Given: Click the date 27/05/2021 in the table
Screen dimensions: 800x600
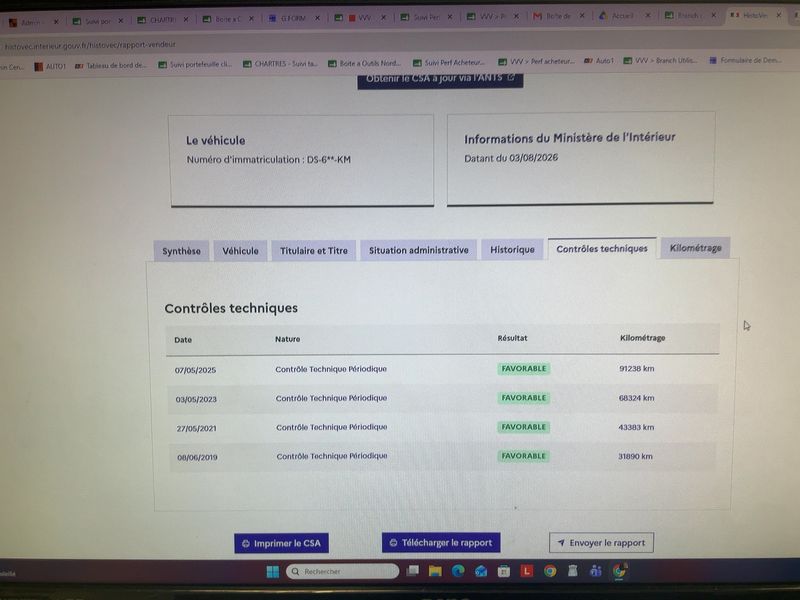Looking at the screenshot, I should [196, 429].
